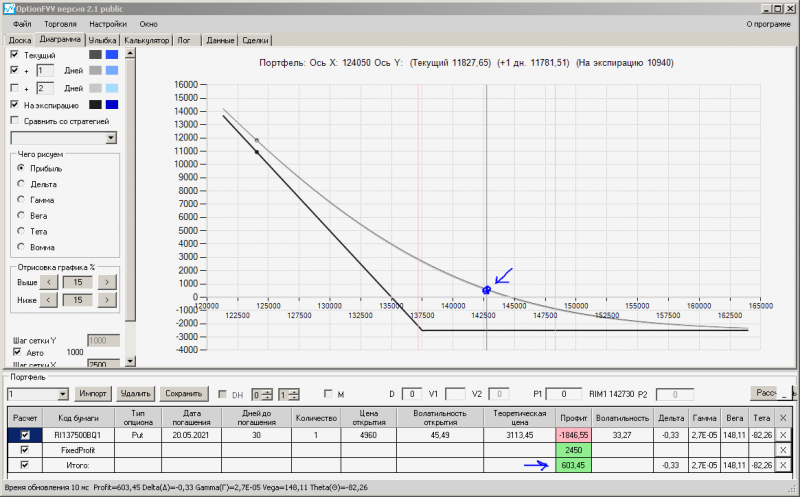Click the X button in the FixedProfit row

(783, 450)
